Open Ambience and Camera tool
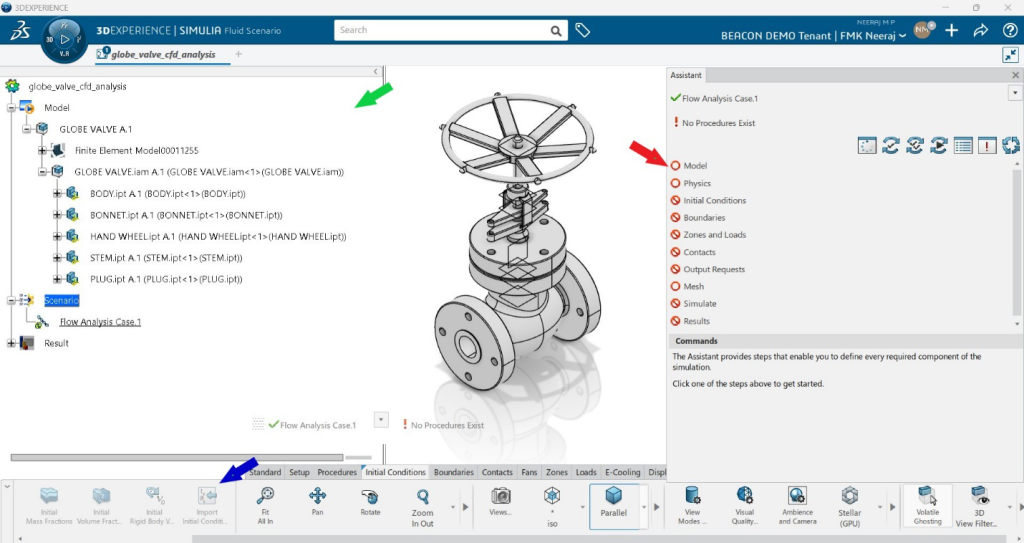Image resolution: width=1024 pixels, height=543 pixels. pyautogui.click(x=797, y=506)
